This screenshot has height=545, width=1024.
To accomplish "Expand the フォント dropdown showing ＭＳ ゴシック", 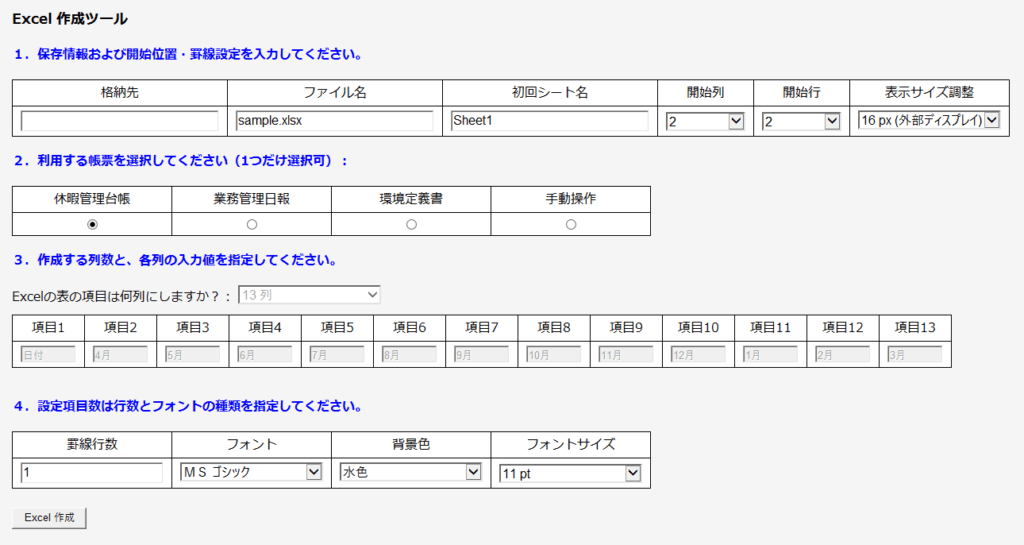I will [251, 472].
